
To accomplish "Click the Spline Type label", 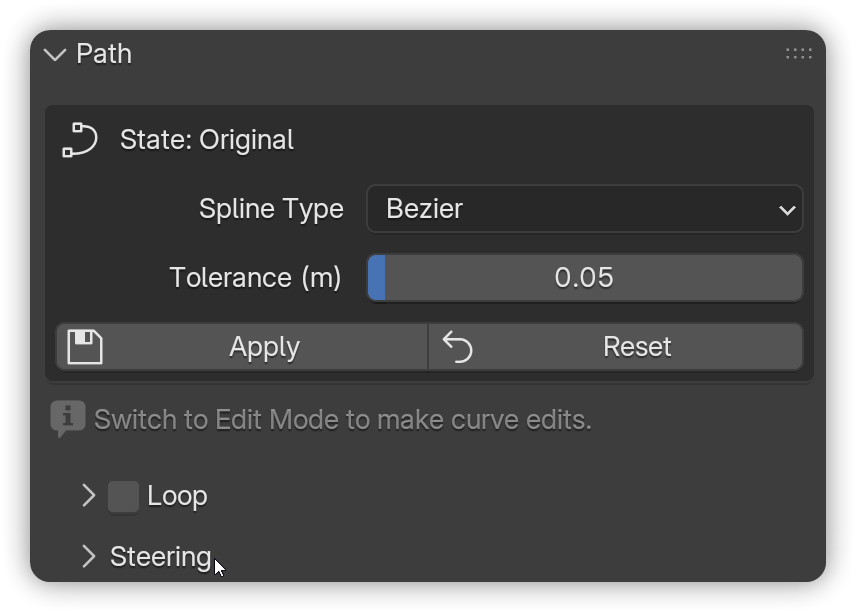I will (271, 209).
